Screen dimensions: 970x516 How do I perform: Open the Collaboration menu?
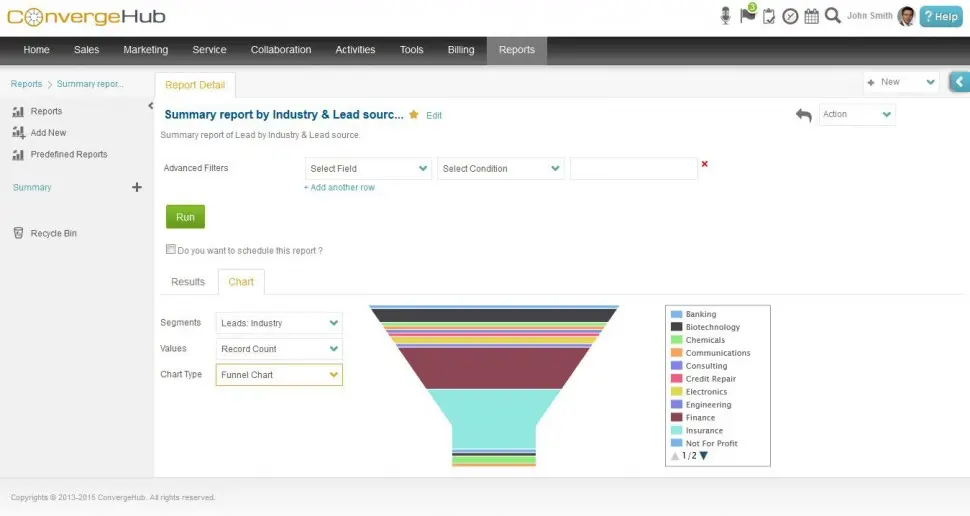281,50
